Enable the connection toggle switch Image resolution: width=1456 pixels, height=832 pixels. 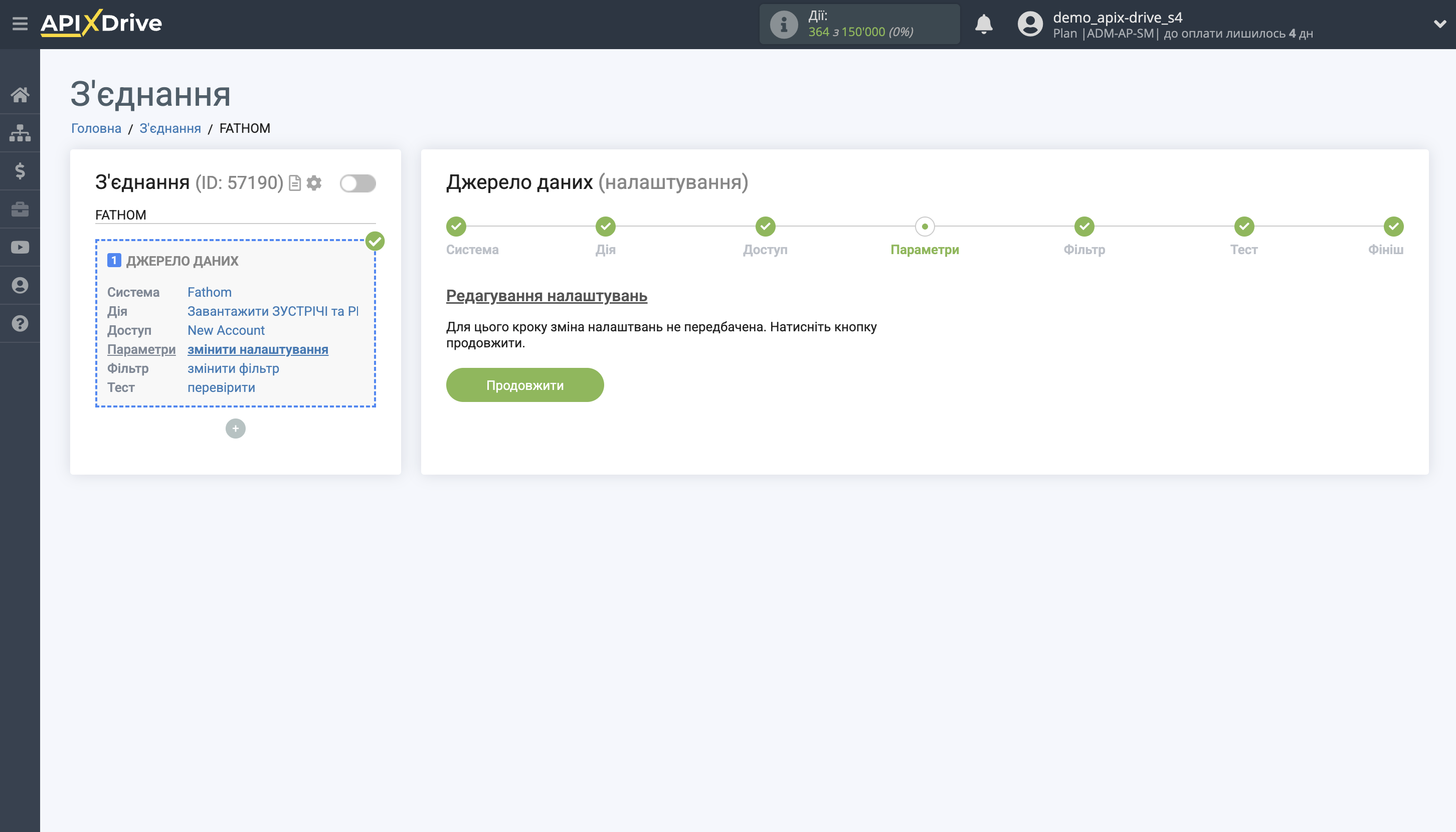(358, 183)
